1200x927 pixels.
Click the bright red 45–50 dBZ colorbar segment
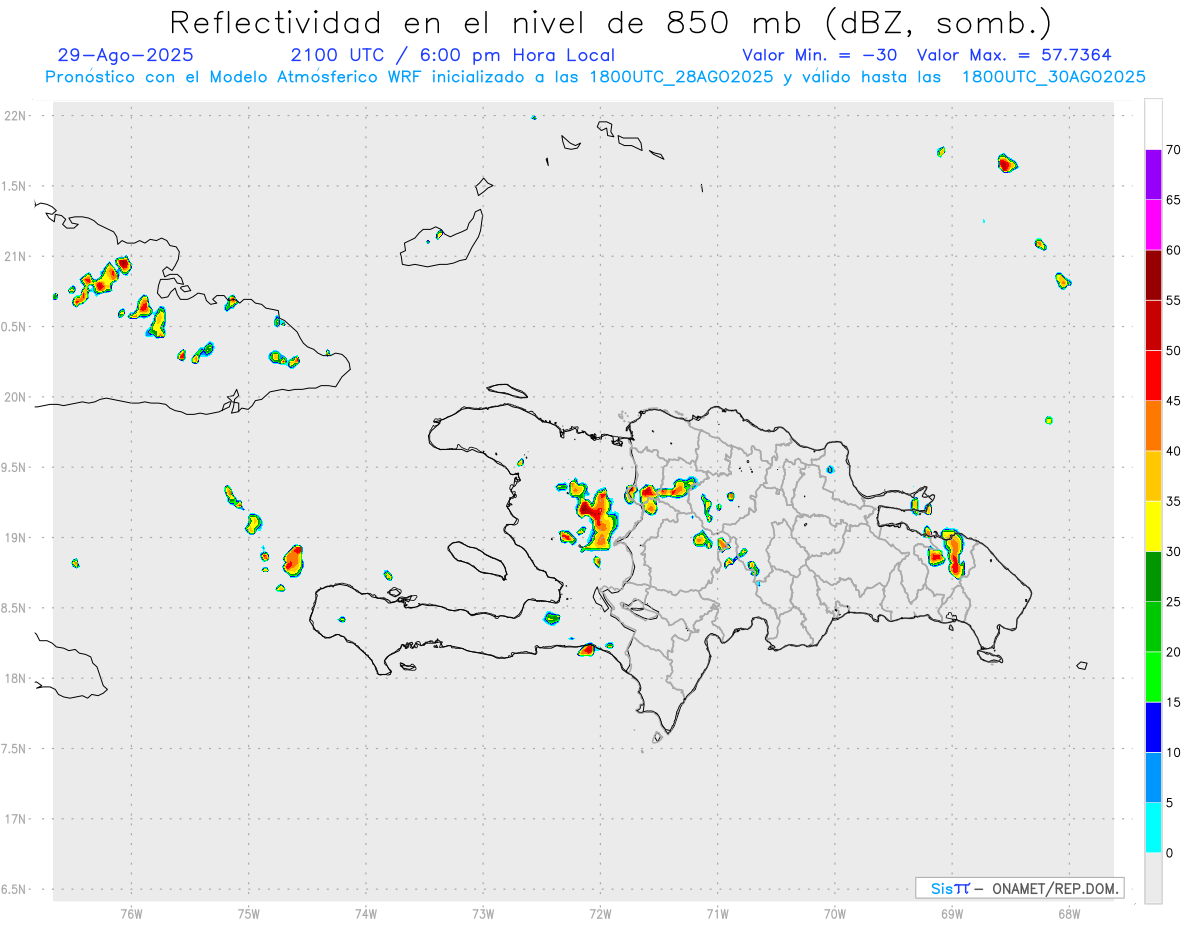click(x=1153, y=375)
